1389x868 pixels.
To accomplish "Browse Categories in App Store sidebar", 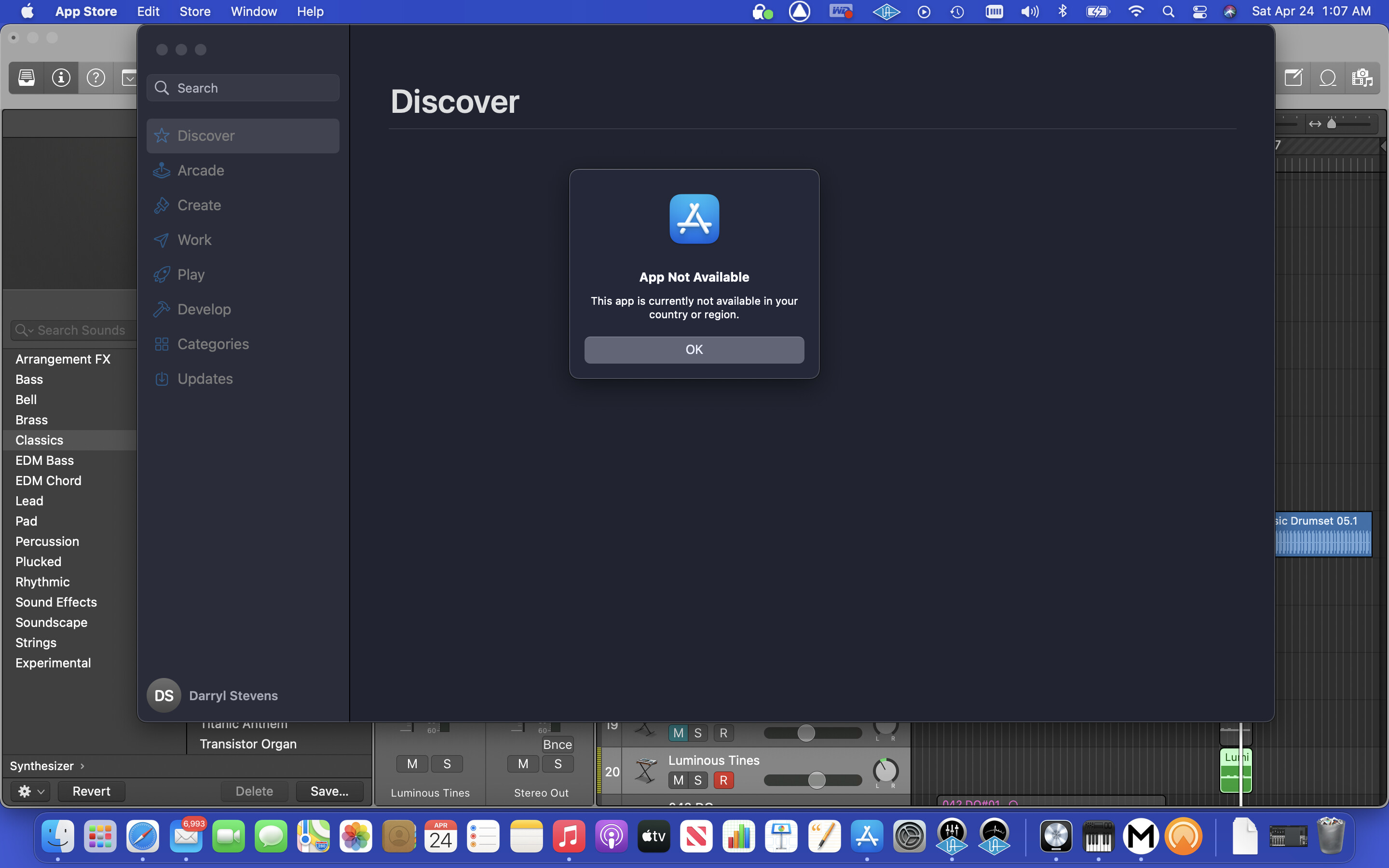I will click(243, 344).
